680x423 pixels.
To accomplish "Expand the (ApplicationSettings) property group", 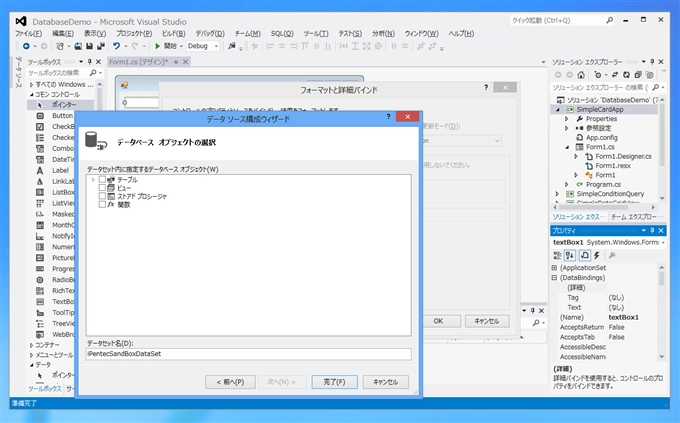I will point(554,268).
